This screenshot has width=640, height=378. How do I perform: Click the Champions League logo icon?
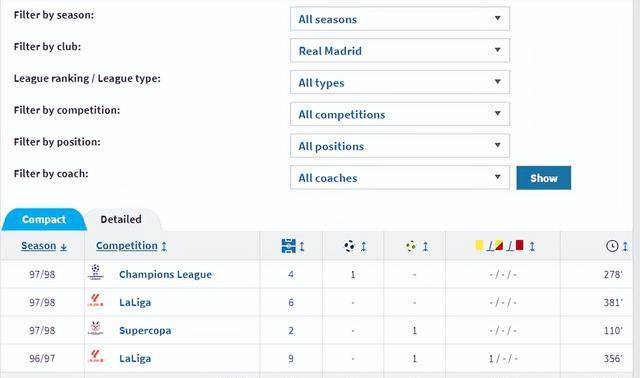[96, 272]
